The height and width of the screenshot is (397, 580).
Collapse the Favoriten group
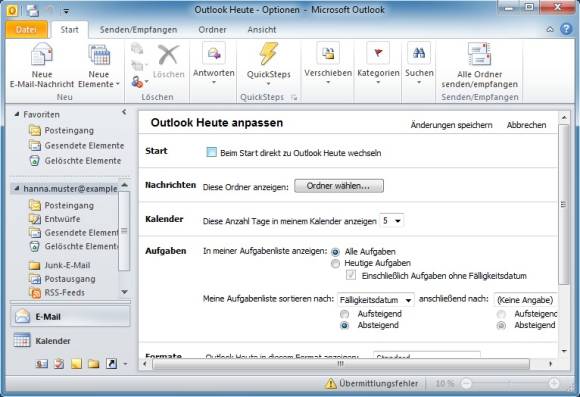(16, 115)
